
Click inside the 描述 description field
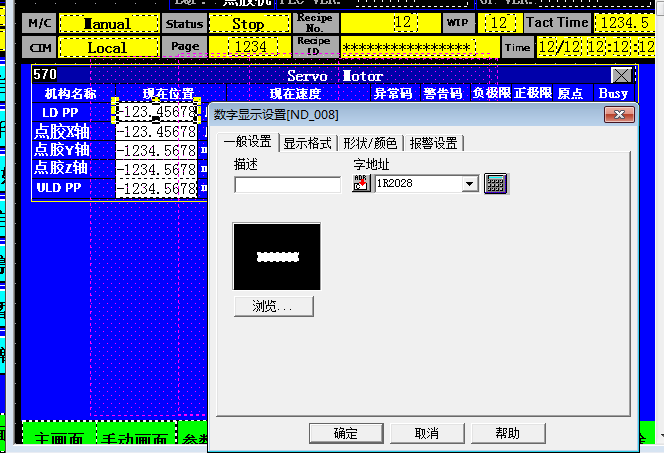point(287,184)
